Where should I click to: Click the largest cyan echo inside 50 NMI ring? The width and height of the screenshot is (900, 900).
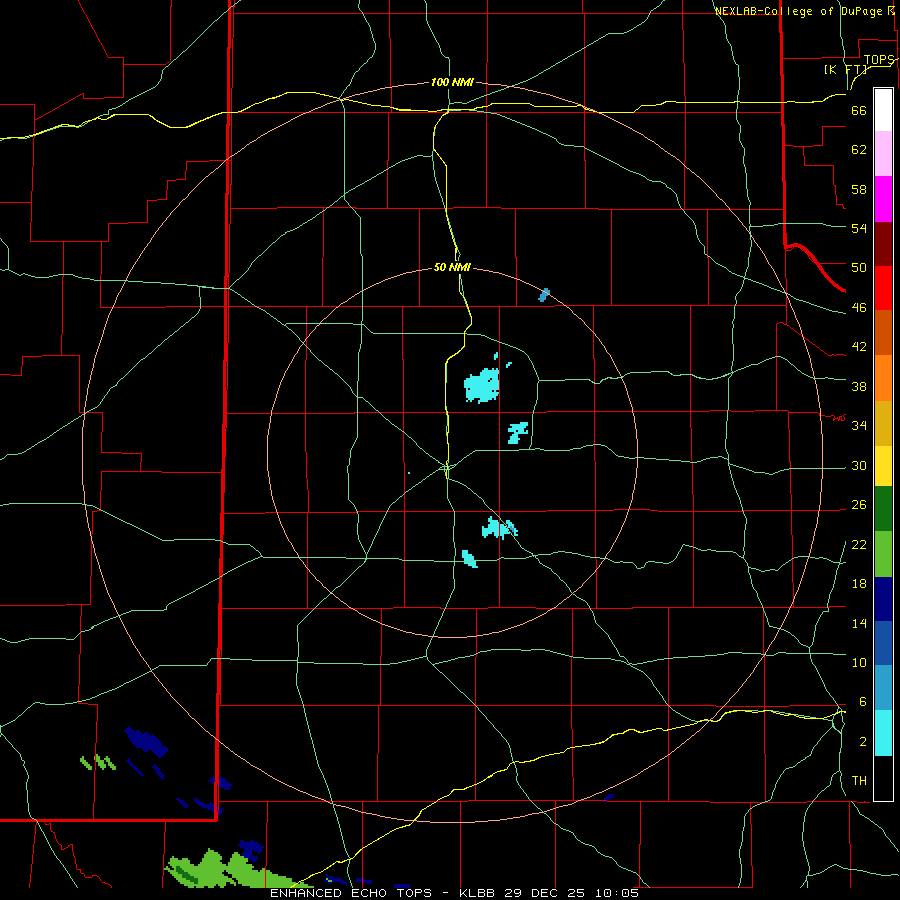[481, 386]
